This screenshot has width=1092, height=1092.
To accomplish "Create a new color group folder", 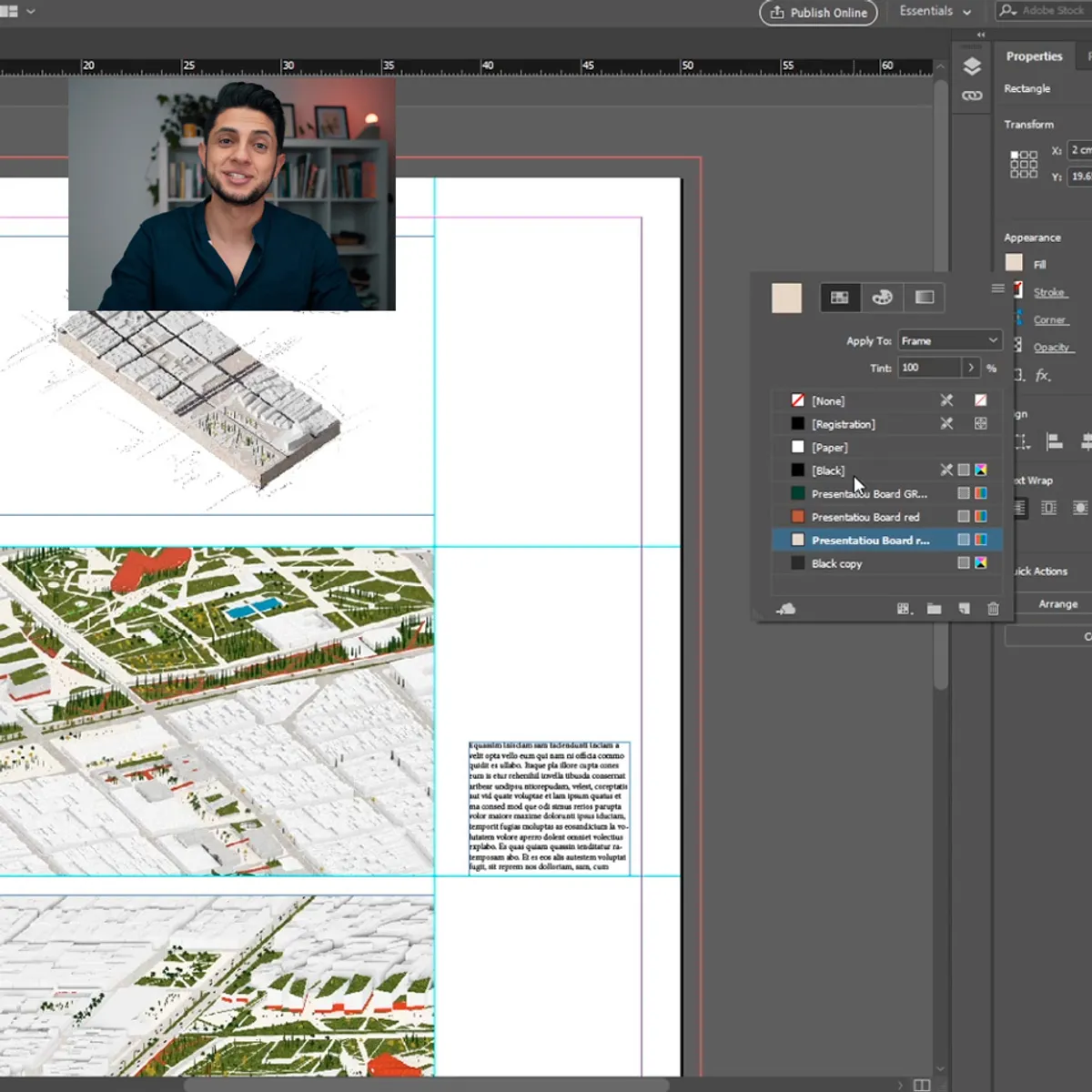I will (934, 608).
